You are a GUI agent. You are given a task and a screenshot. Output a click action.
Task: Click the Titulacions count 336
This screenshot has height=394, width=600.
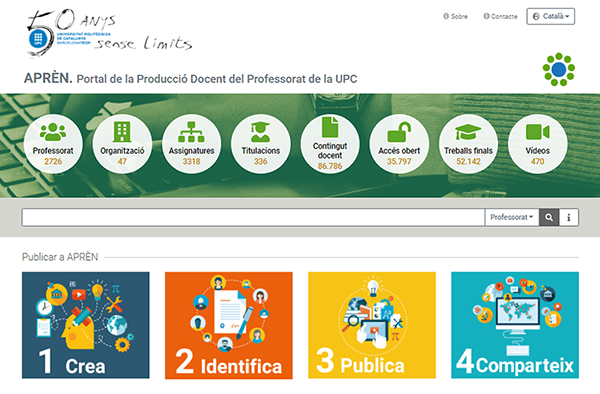261,161
